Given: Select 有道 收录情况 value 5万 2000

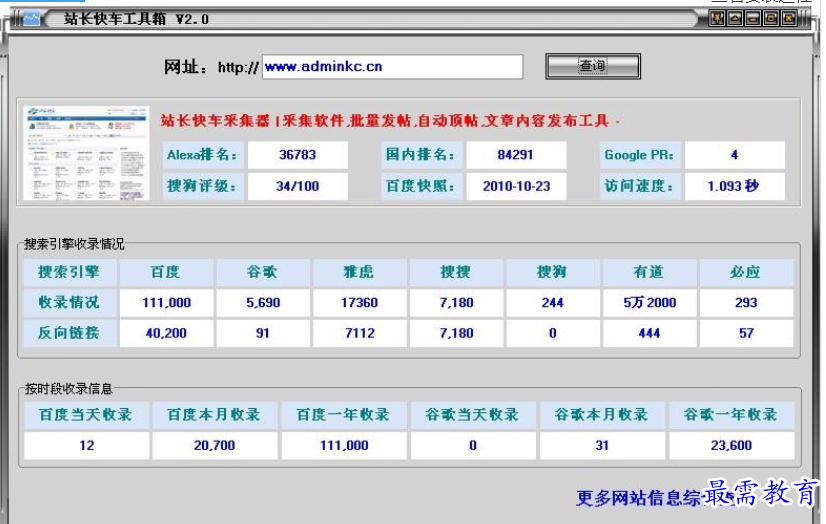Looking at the screenshot, I should 650,303.
